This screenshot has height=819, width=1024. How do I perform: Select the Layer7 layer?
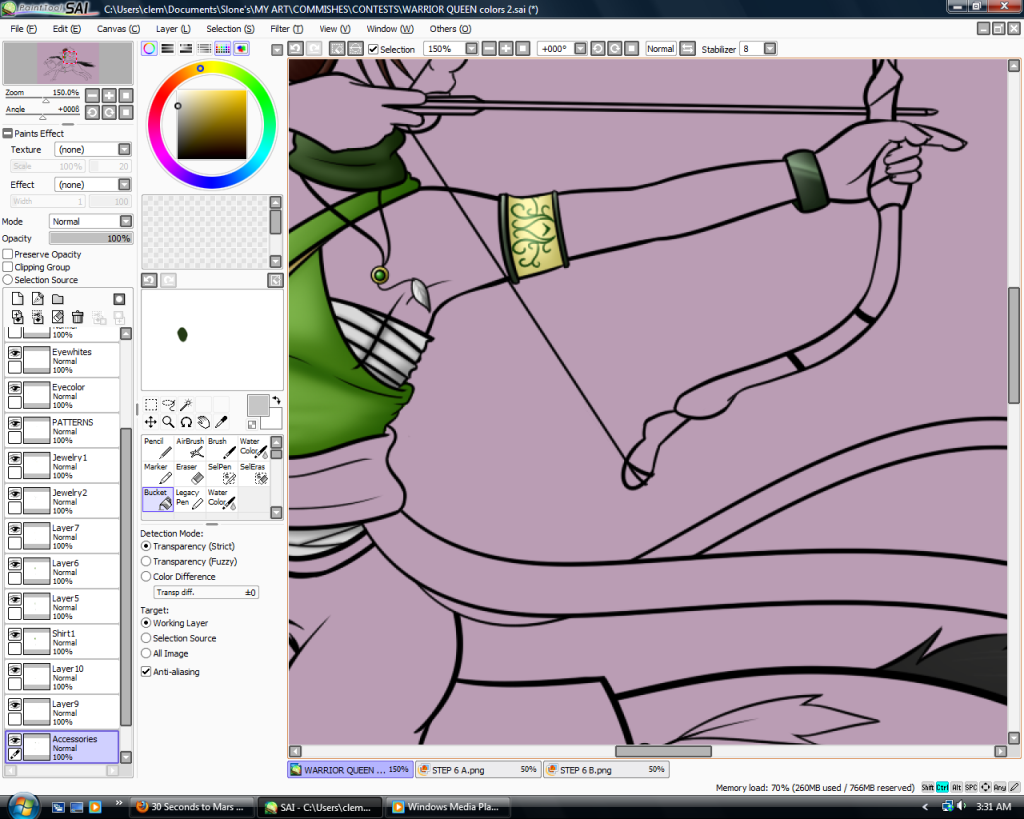[63, 536]
